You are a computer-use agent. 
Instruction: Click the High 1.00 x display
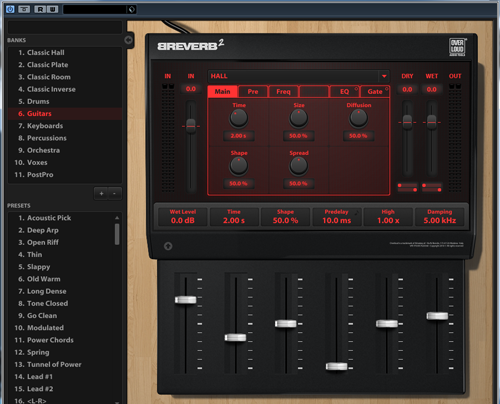(x=388, y=217)
